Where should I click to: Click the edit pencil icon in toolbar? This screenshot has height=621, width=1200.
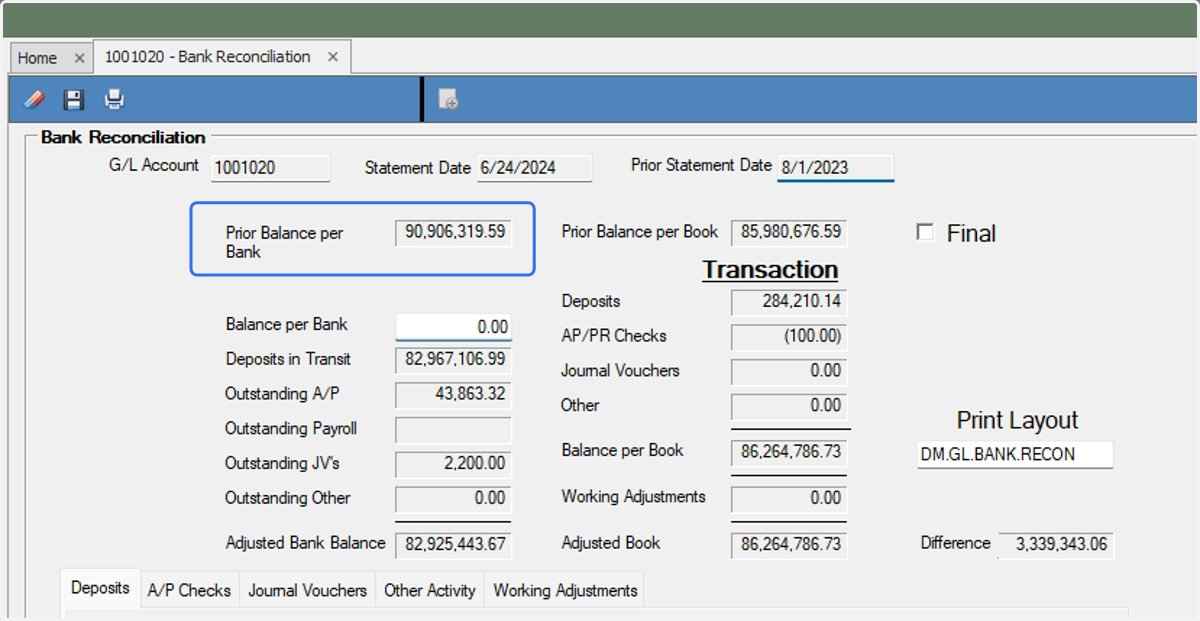click(34, 99)
